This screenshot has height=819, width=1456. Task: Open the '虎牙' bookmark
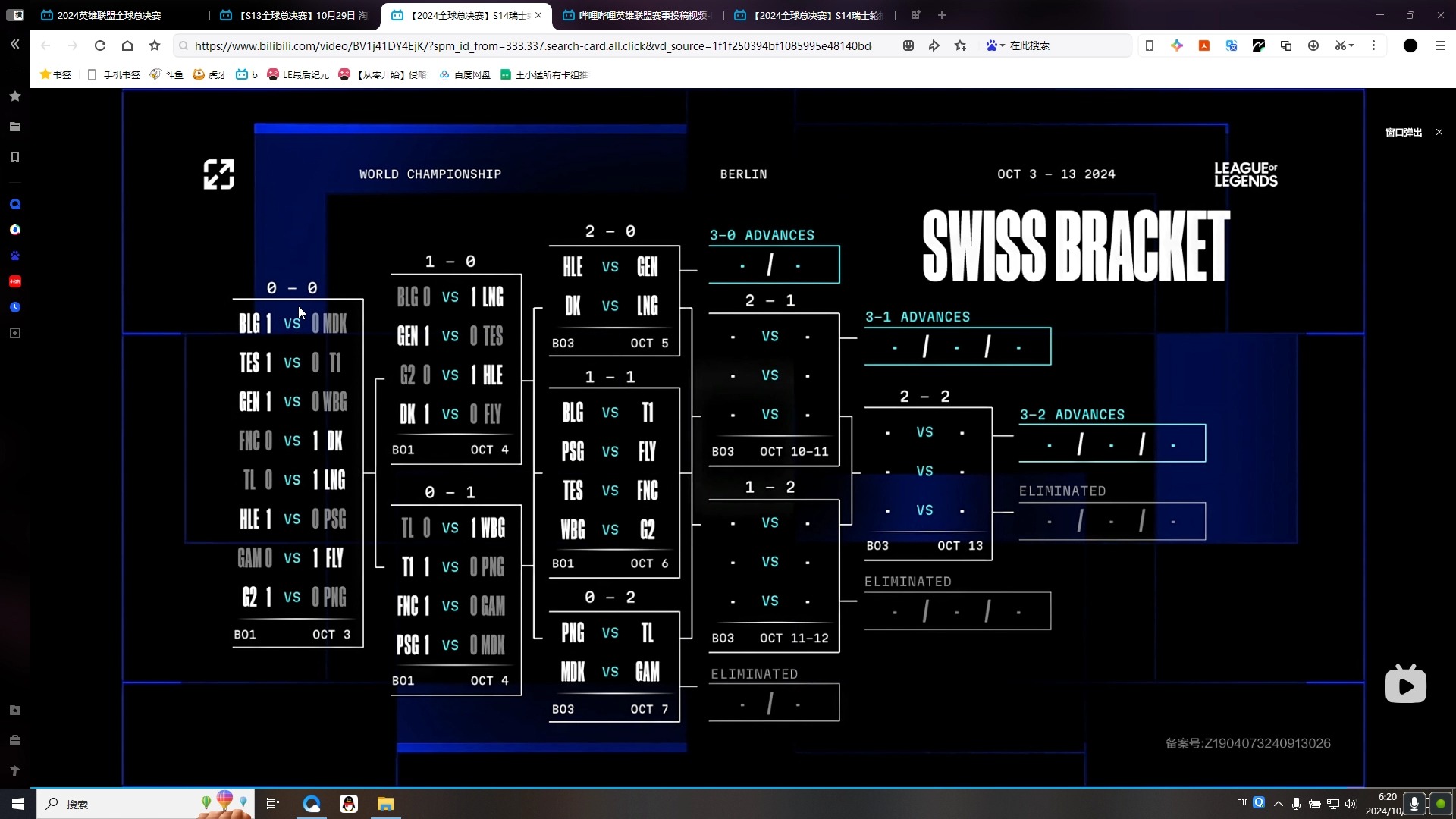tap(209, 74)
